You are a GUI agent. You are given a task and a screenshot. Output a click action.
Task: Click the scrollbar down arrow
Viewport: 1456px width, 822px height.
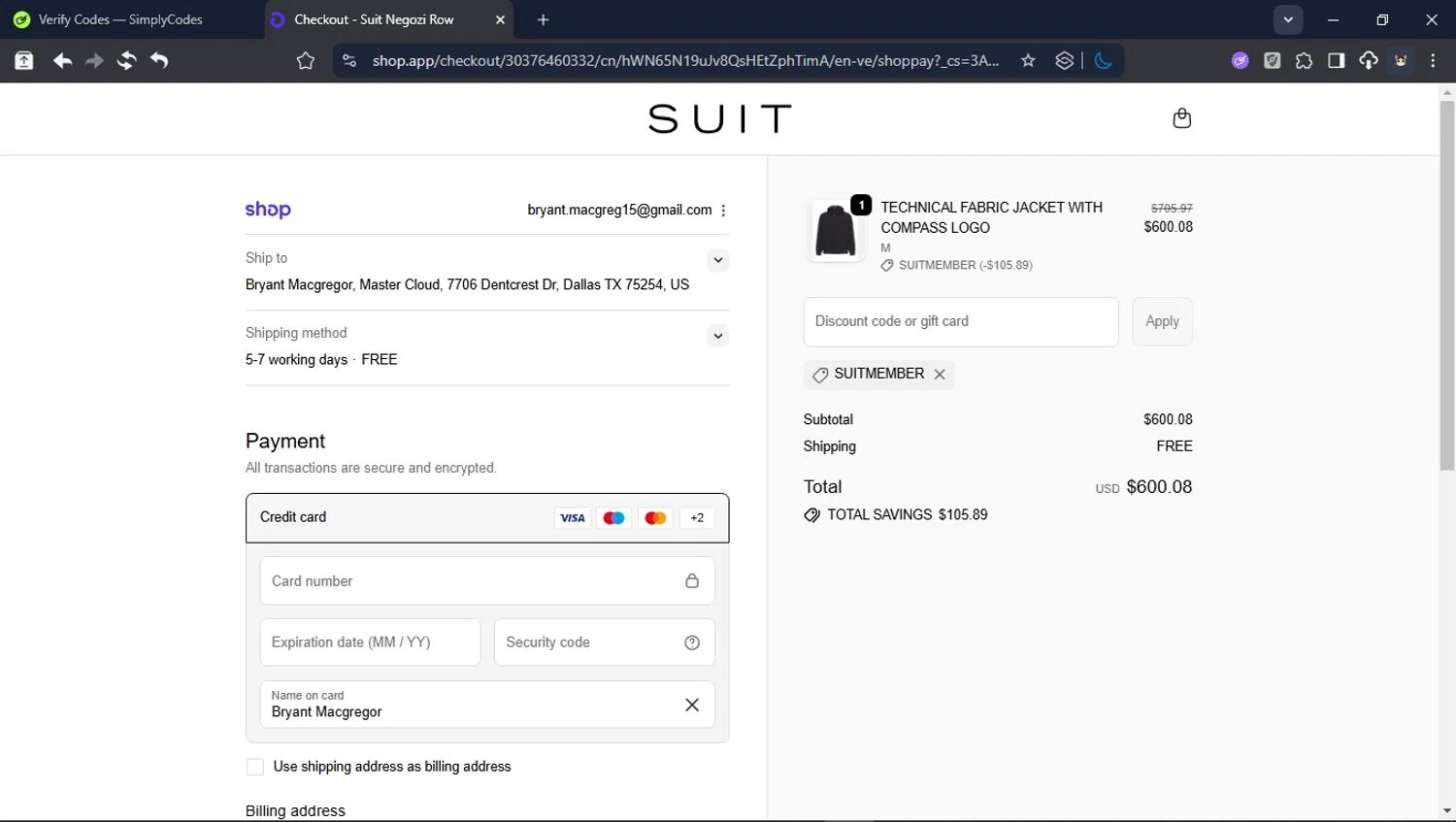pos(1447,811)
